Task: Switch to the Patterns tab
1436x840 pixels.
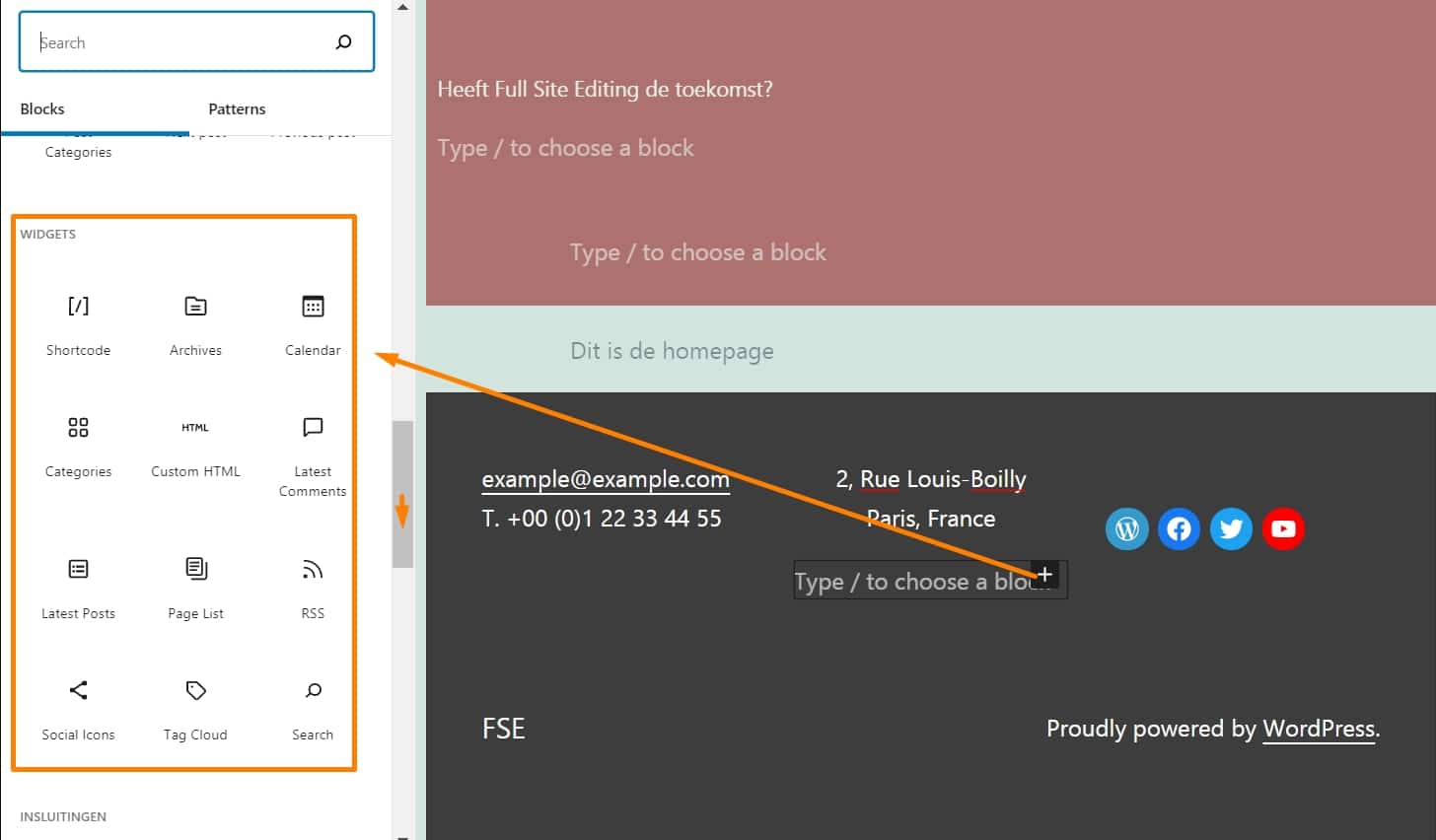Action: click(237, 108)
